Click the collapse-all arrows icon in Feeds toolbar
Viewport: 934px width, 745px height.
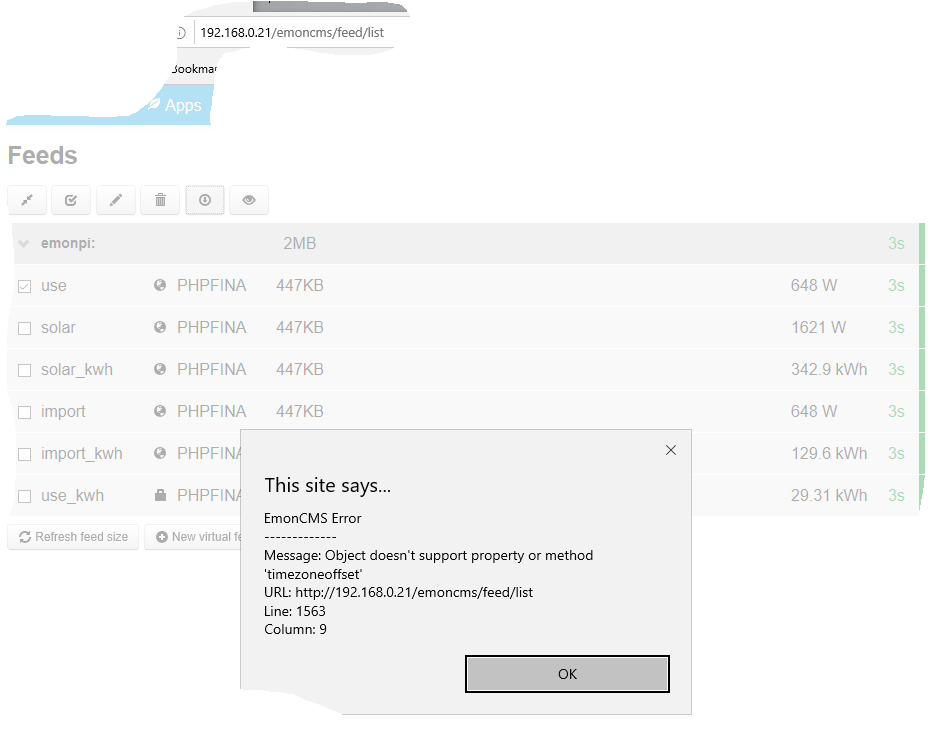pos(27,200)
